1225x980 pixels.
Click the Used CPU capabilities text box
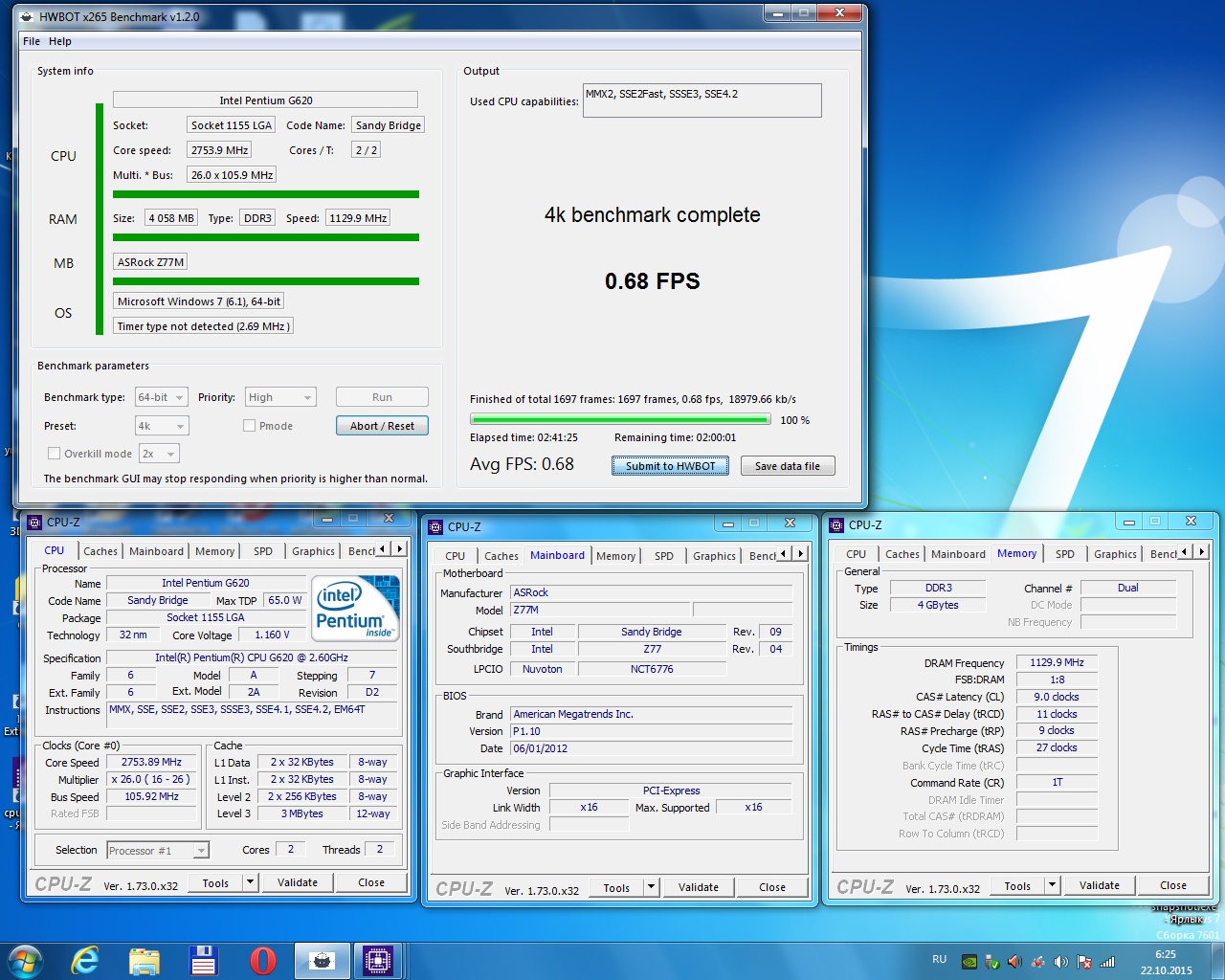click(x=702, y=100)
